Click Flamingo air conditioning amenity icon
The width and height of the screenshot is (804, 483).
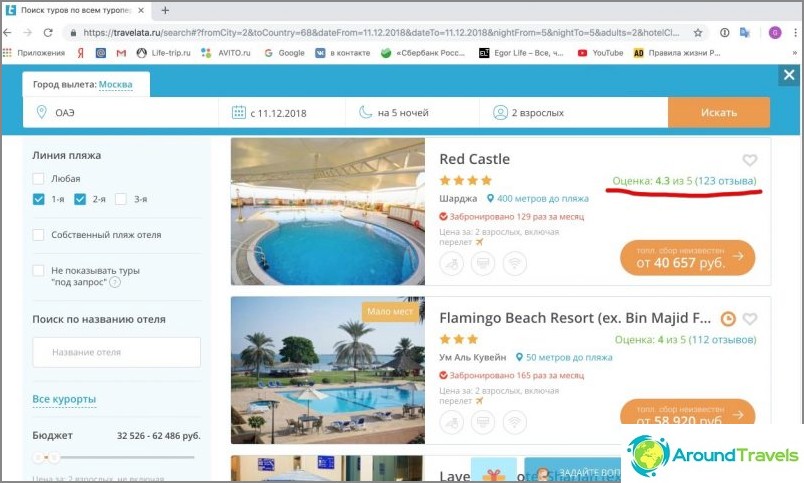click(483, 422)
